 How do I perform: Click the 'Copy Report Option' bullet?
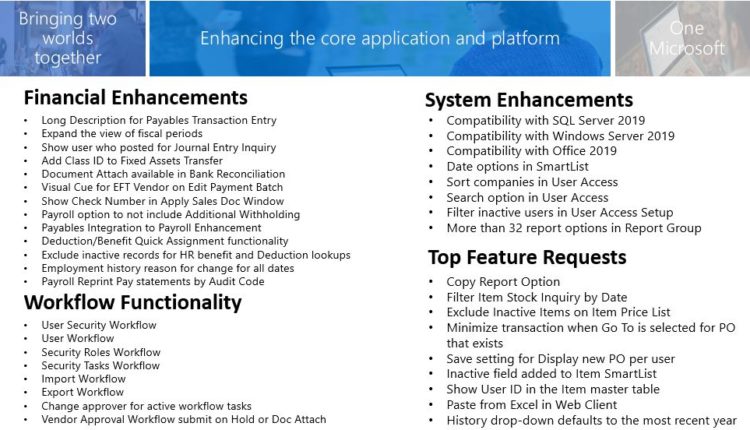[502, 283]
